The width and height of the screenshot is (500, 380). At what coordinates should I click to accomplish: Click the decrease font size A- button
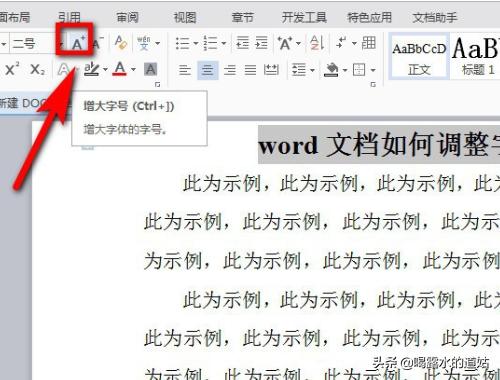pyautogui.click(x=97, y=43)
